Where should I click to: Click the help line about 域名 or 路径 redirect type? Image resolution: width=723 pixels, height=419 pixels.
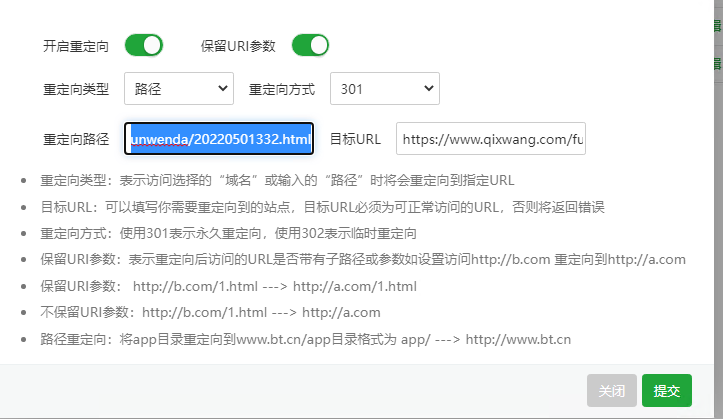tap(277, 180)
